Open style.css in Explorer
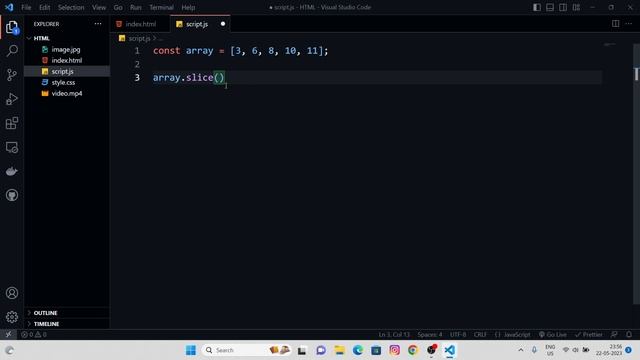640x360 pixels. click(63, 82)
